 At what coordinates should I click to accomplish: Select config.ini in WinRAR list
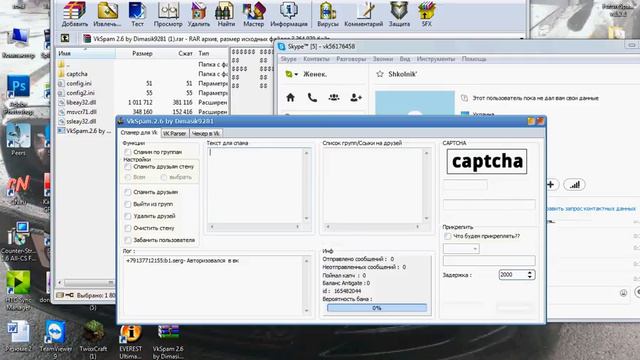tap(79, 83)
